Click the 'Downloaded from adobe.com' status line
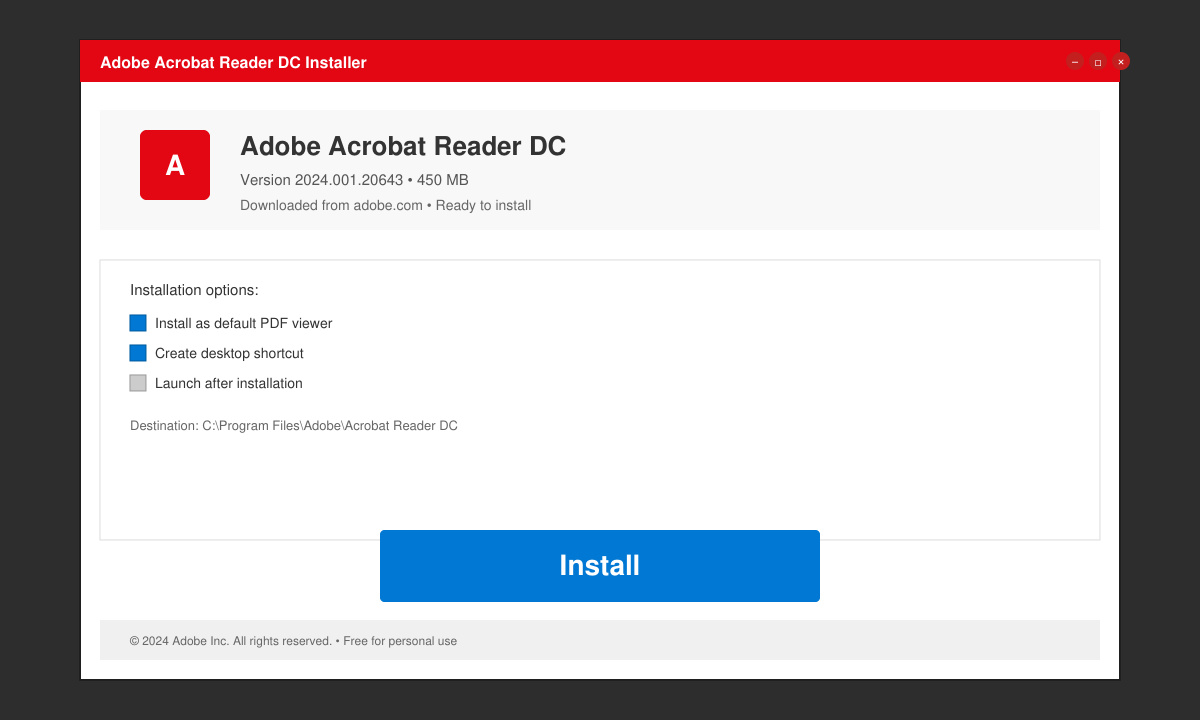The image size is (1200, 720). point(385,206)
